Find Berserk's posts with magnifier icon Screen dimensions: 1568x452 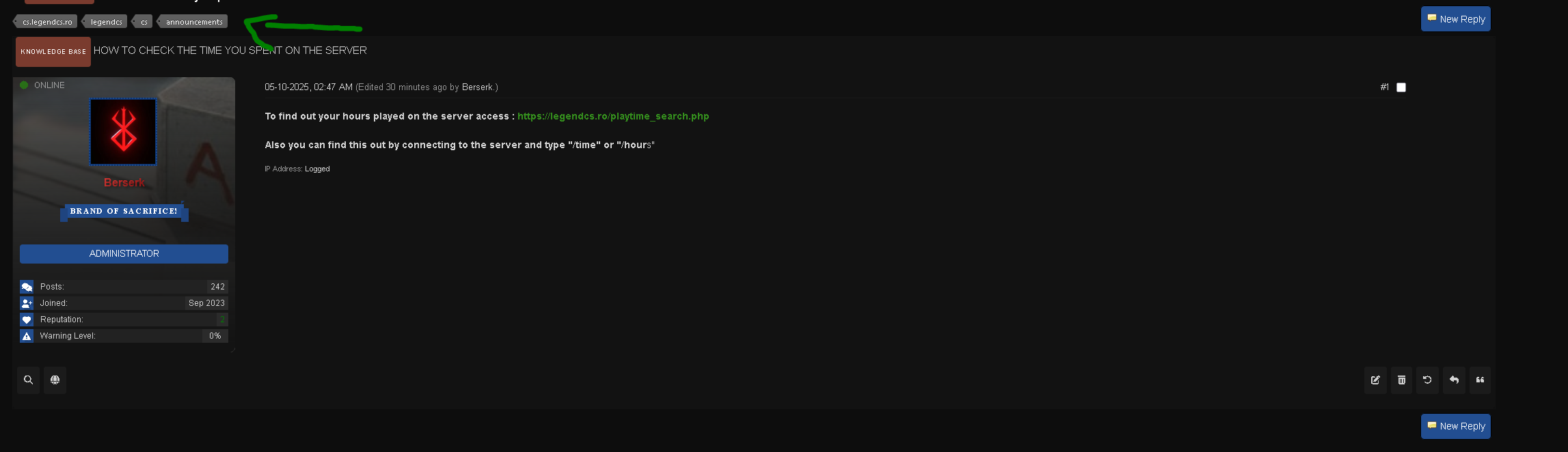pos(28,380)
